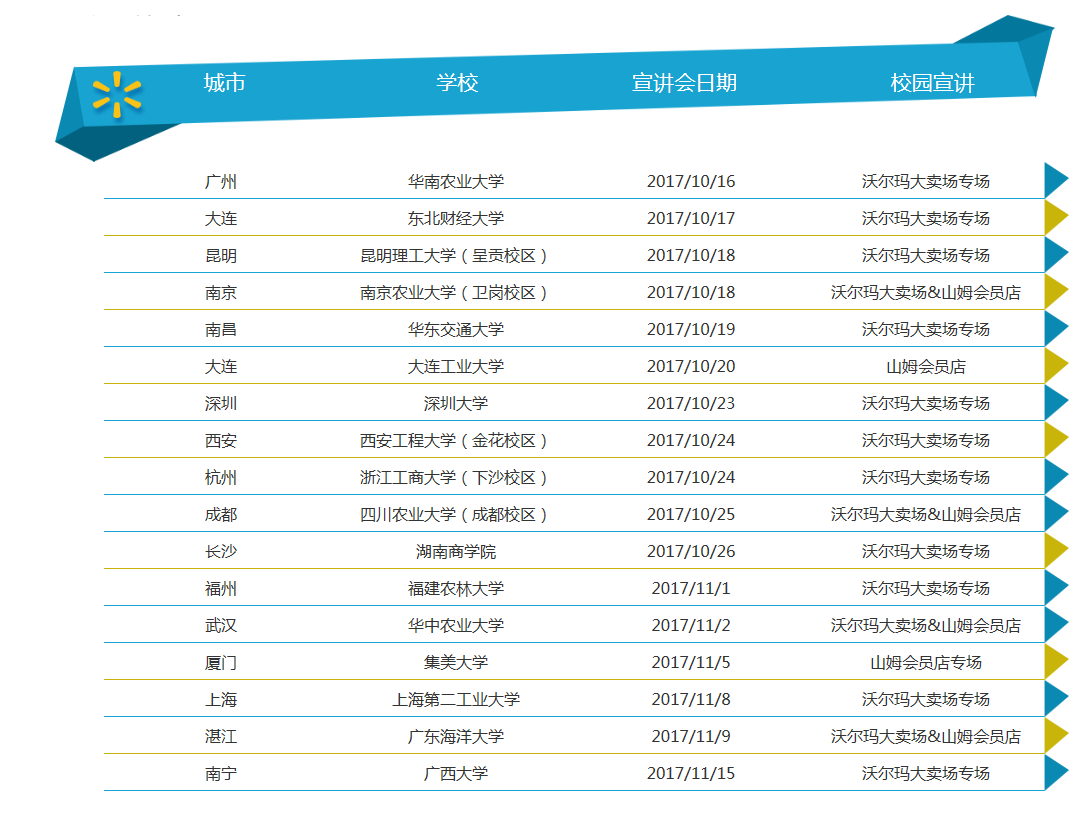1084x813 pixels.
Task: Click the yellow arrow on 集美大学 row
Action: pyautogui.click(x=1055, y=662)
